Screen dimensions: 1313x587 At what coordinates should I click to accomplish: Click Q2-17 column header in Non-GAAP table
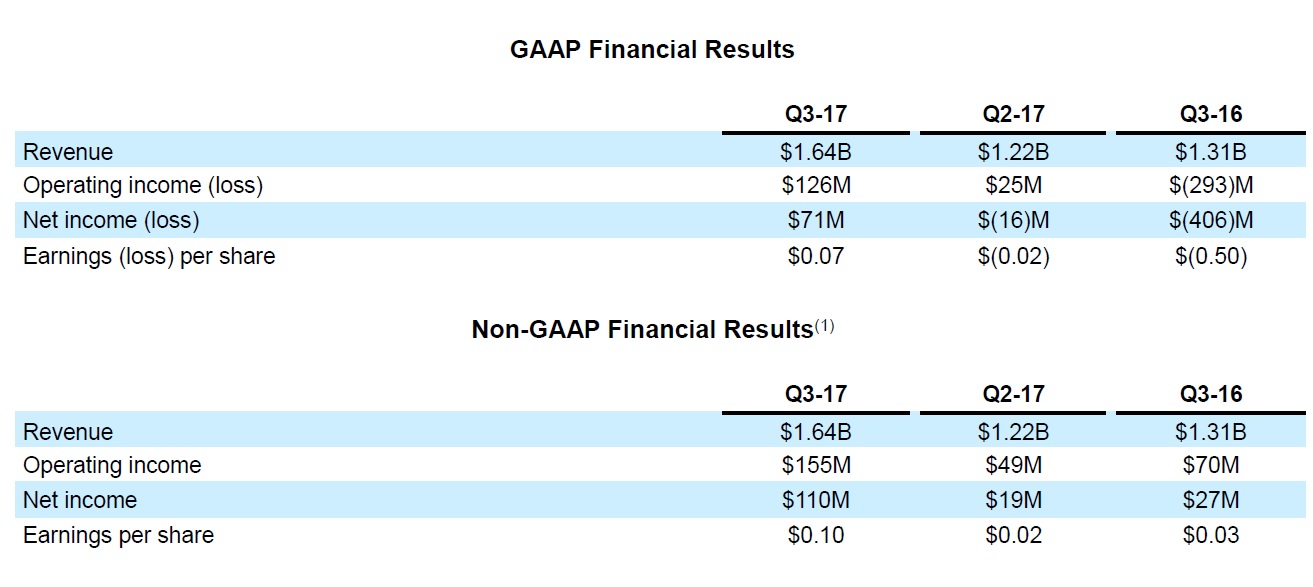[x=1012, y=394]
